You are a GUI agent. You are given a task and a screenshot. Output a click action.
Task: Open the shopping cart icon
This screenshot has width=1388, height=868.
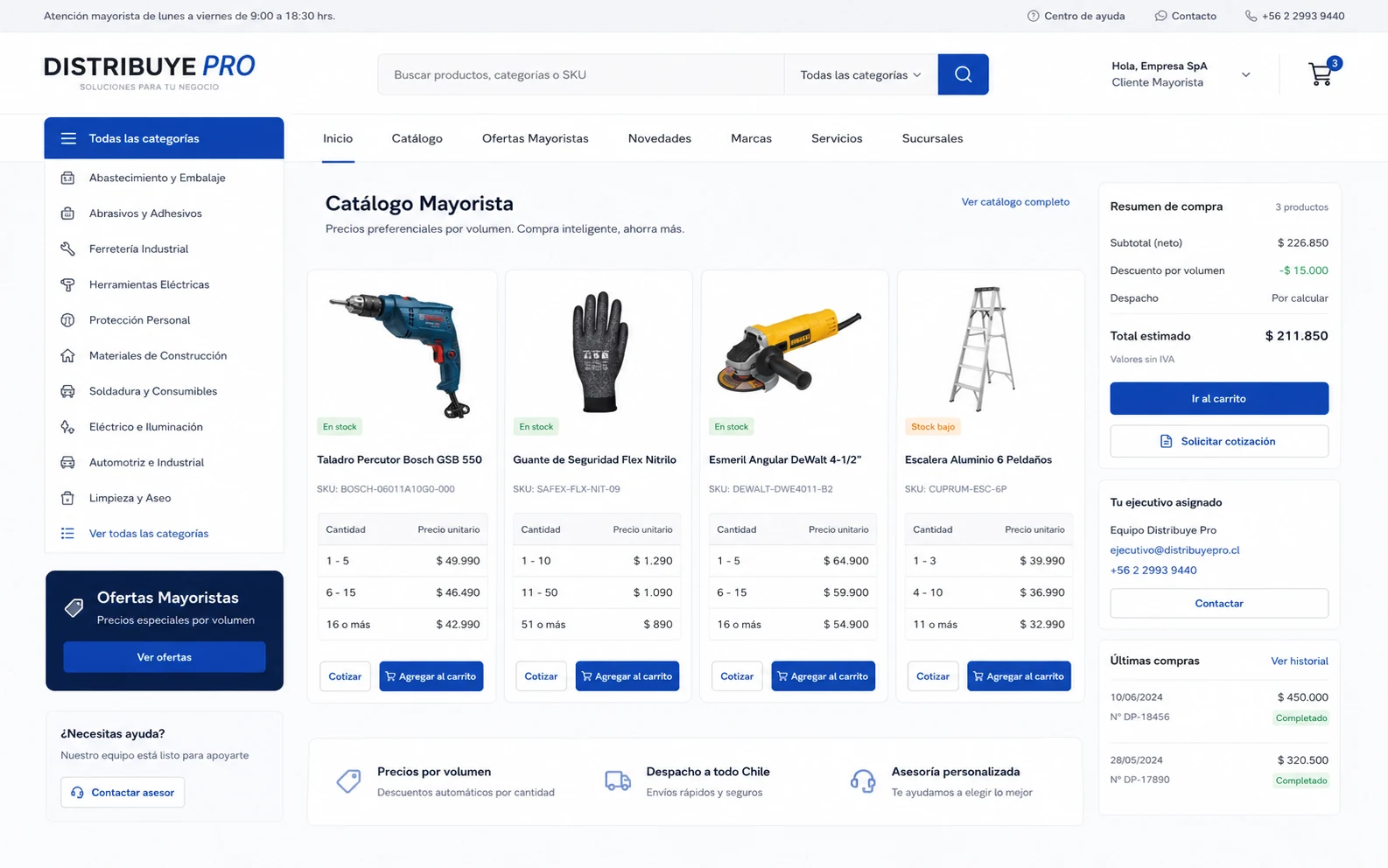pyautogui.click(x=1321, y=74)
